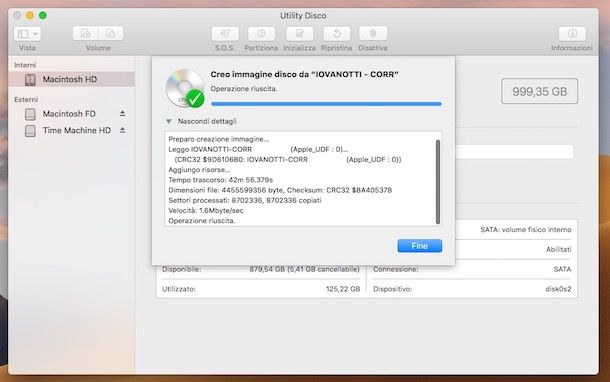The image size is (610, 382).
Task: Click the Abilitati value
Action: pyautogui.click(x=559, y=249)
